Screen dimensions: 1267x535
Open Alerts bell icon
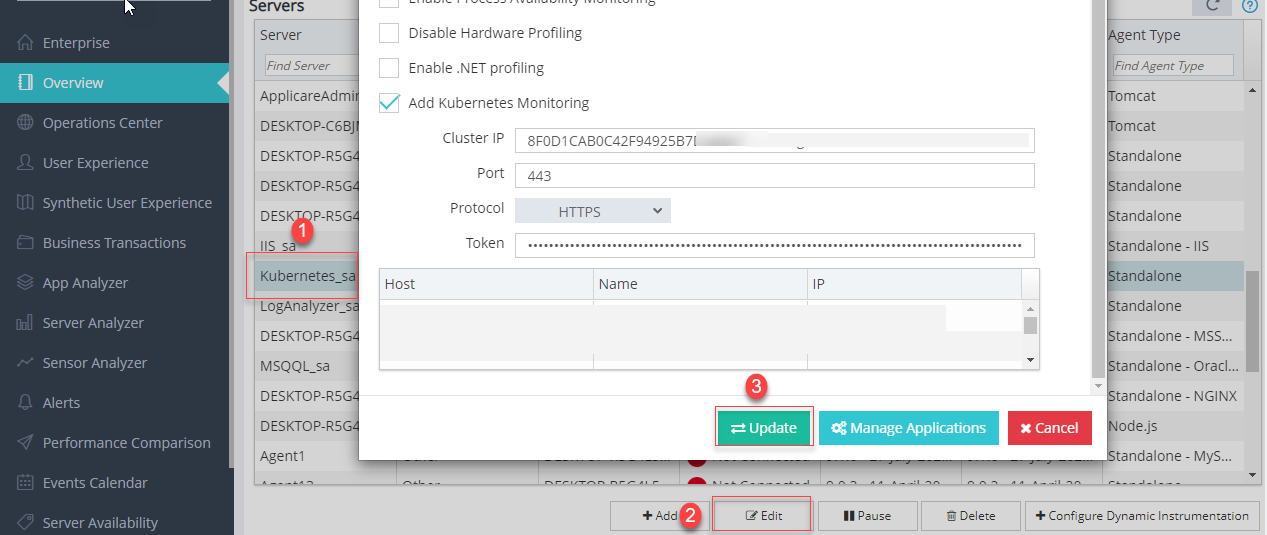coord(25,403)
